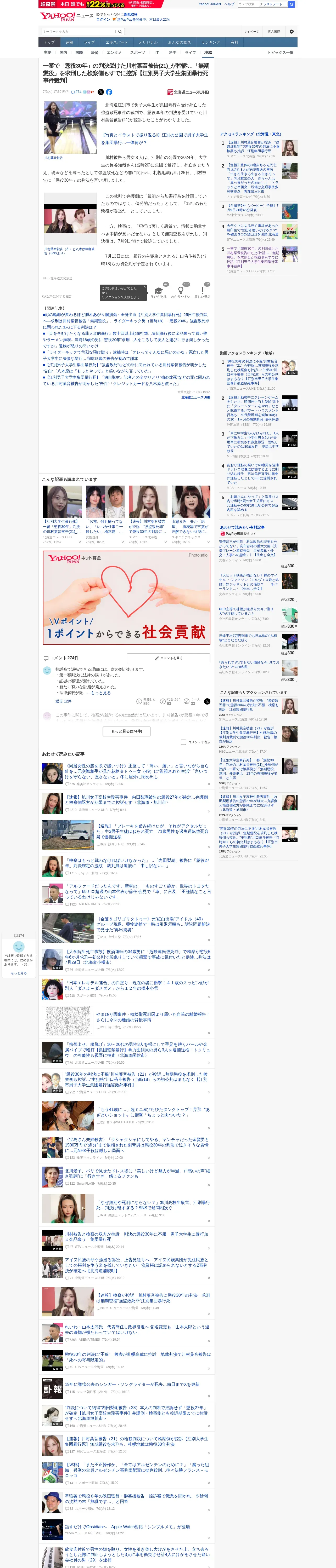Open settings with the gear icon
Screen dimensions: 336x1568
click(x=292, y=32)
